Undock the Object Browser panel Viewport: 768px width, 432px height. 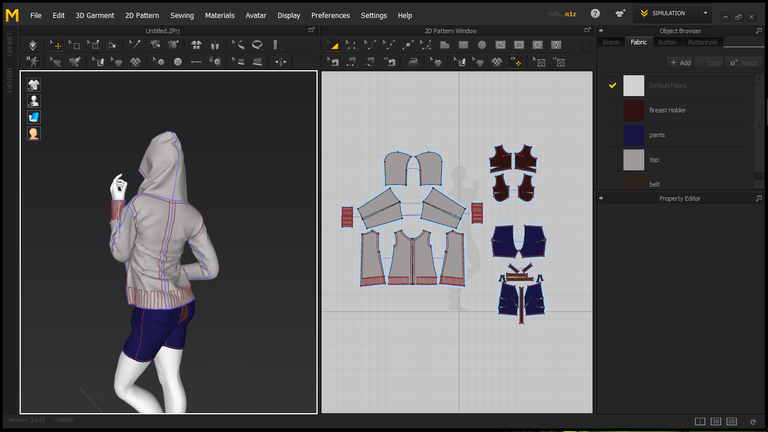759,30
